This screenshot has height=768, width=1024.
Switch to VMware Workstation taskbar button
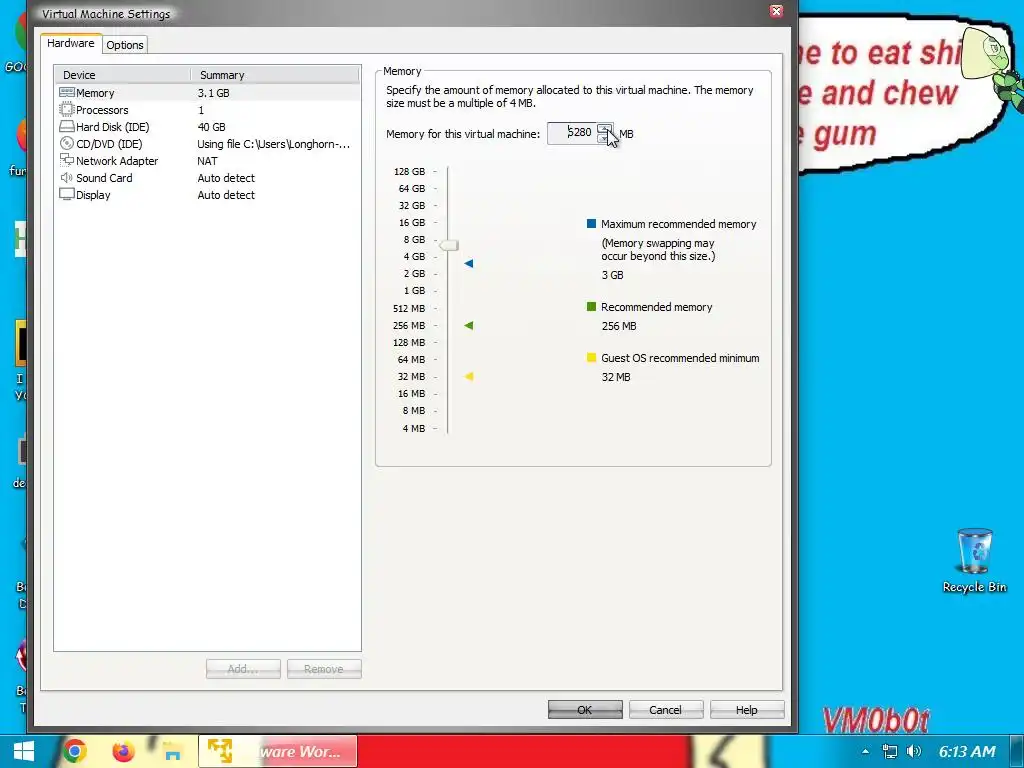coord(278,751)
